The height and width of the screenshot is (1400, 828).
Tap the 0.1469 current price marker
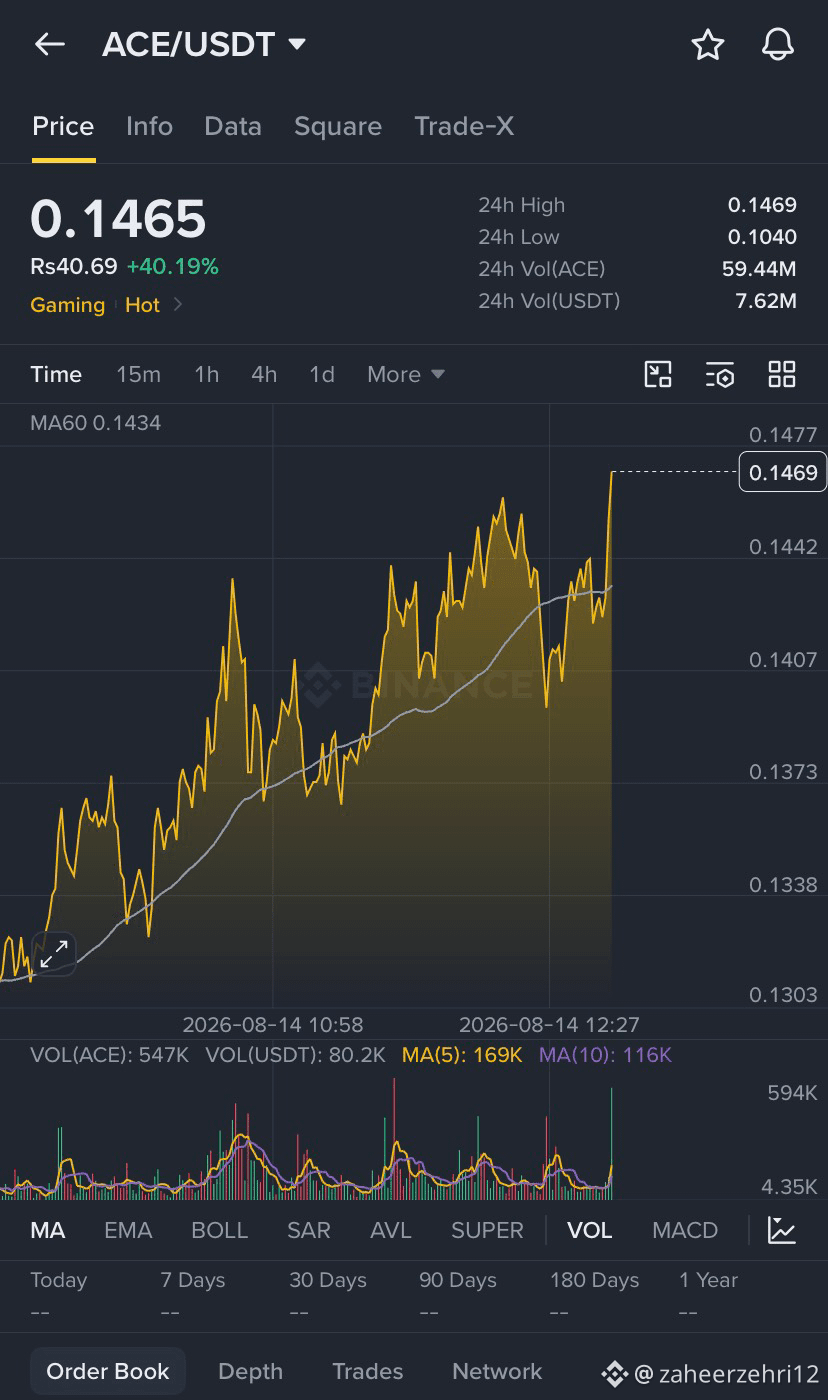point(782,472)
